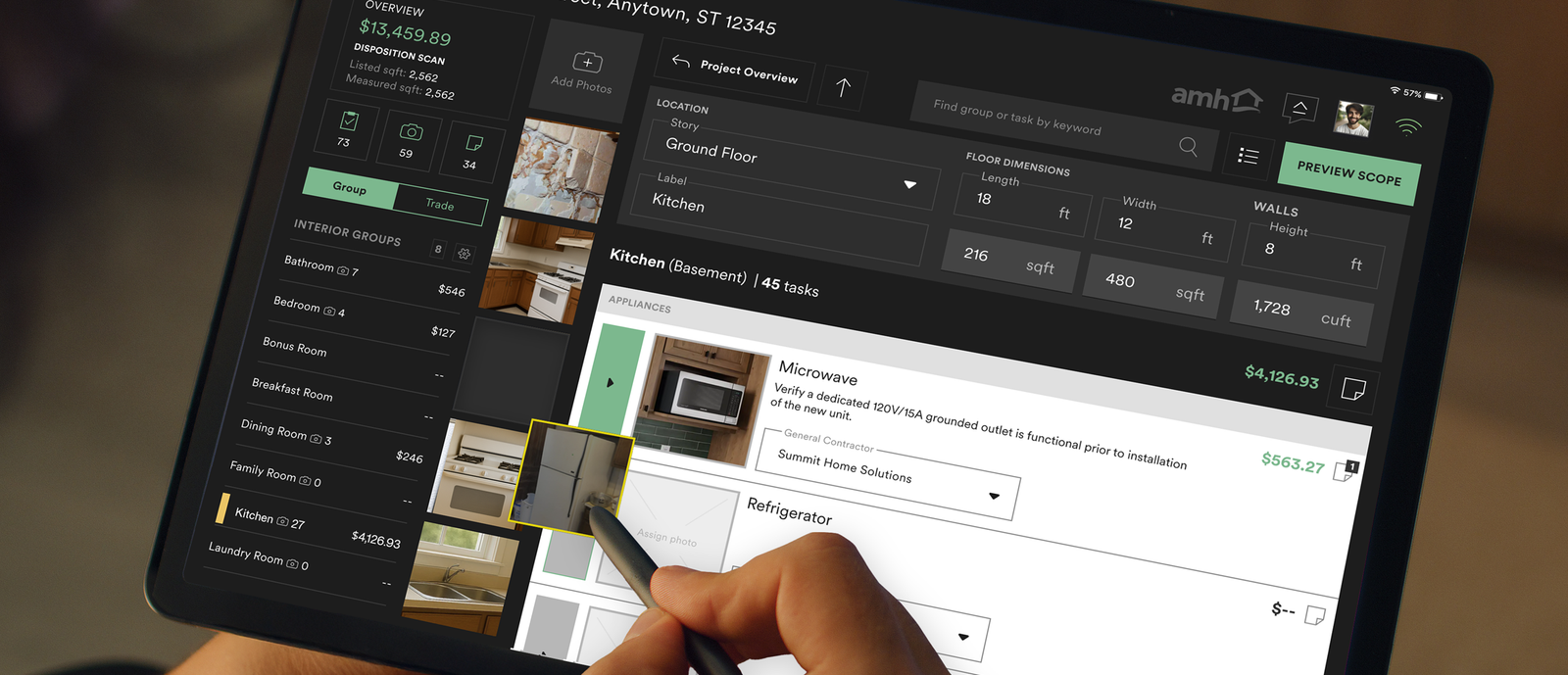This screenshot has height=675, width=1568.
Task: Edit the Length field showing 18
Action: tap(1023, 204)
